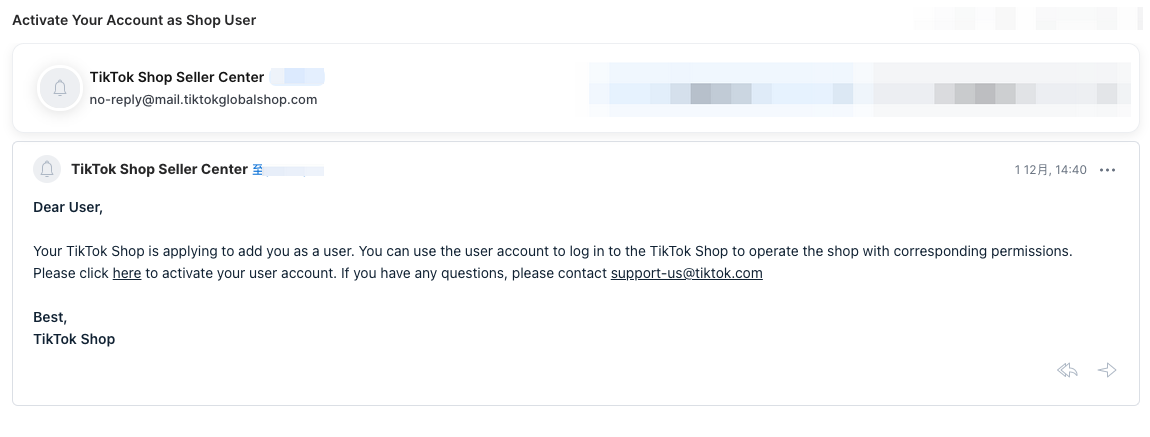Open the three-dot more options menu

[1107, 170]
